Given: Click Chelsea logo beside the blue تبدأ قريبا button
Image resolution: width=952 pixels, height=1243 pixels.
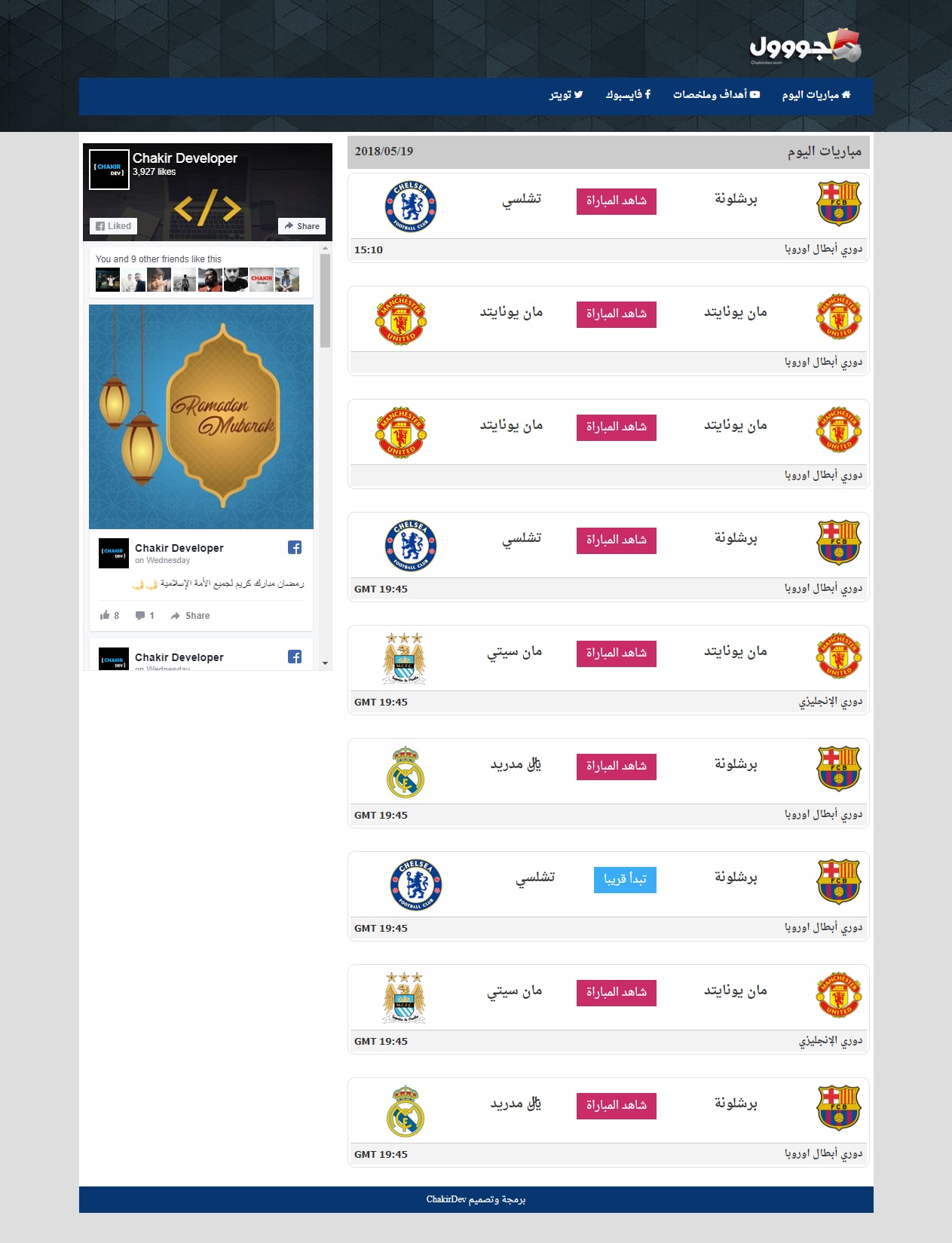Looking at the screenshot, I should [x=416, y=884].
